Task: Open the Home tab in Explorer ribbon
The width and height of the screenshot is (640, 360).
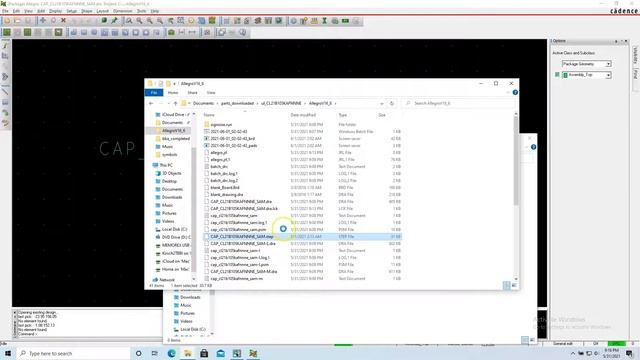Action: pyautogui.click(x=173, y=93)
